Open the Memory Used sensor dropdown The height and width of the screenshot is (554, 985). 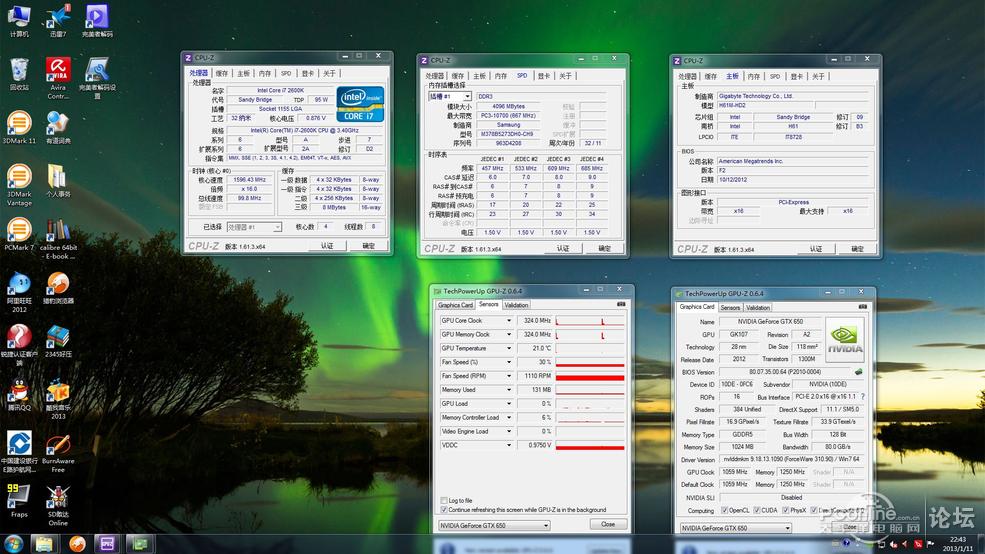tap(509, 390)
